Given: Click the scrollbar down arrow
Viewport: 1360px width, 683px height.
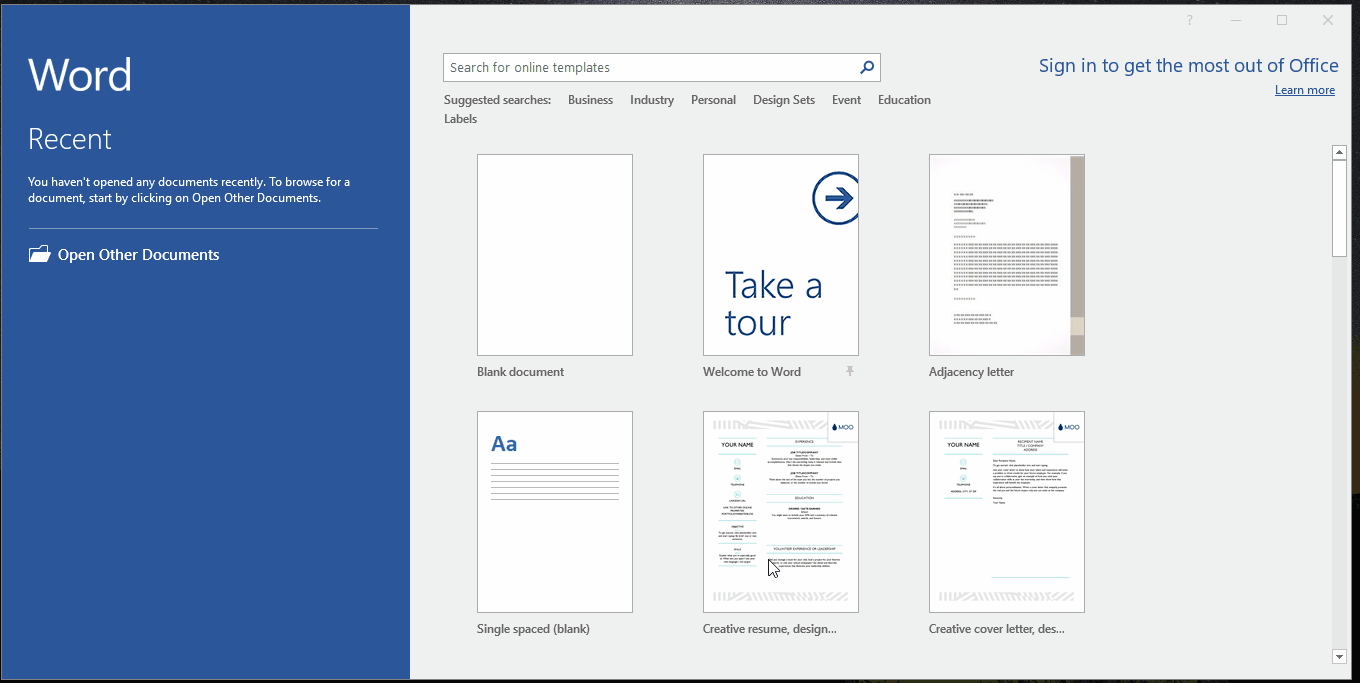Looking at the screenshot, I should point(1340,657).
